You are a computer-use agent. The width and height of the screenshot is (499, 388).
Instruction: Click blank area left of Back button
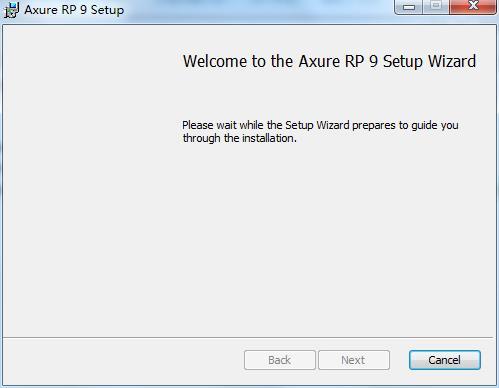pyautogui.click(x=123, y=360)
